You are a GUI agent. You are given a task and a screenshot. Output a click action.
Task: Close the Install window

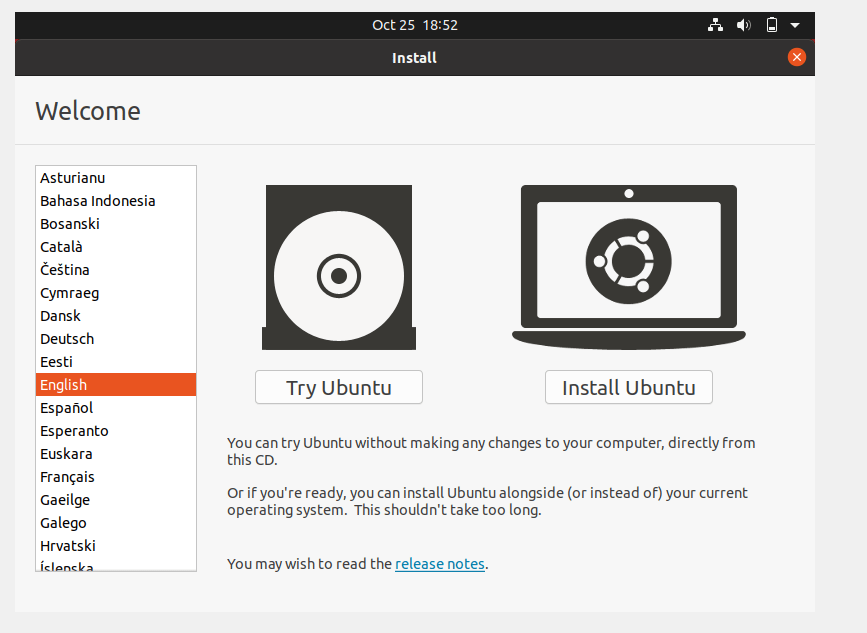click(x=796, y=57)
